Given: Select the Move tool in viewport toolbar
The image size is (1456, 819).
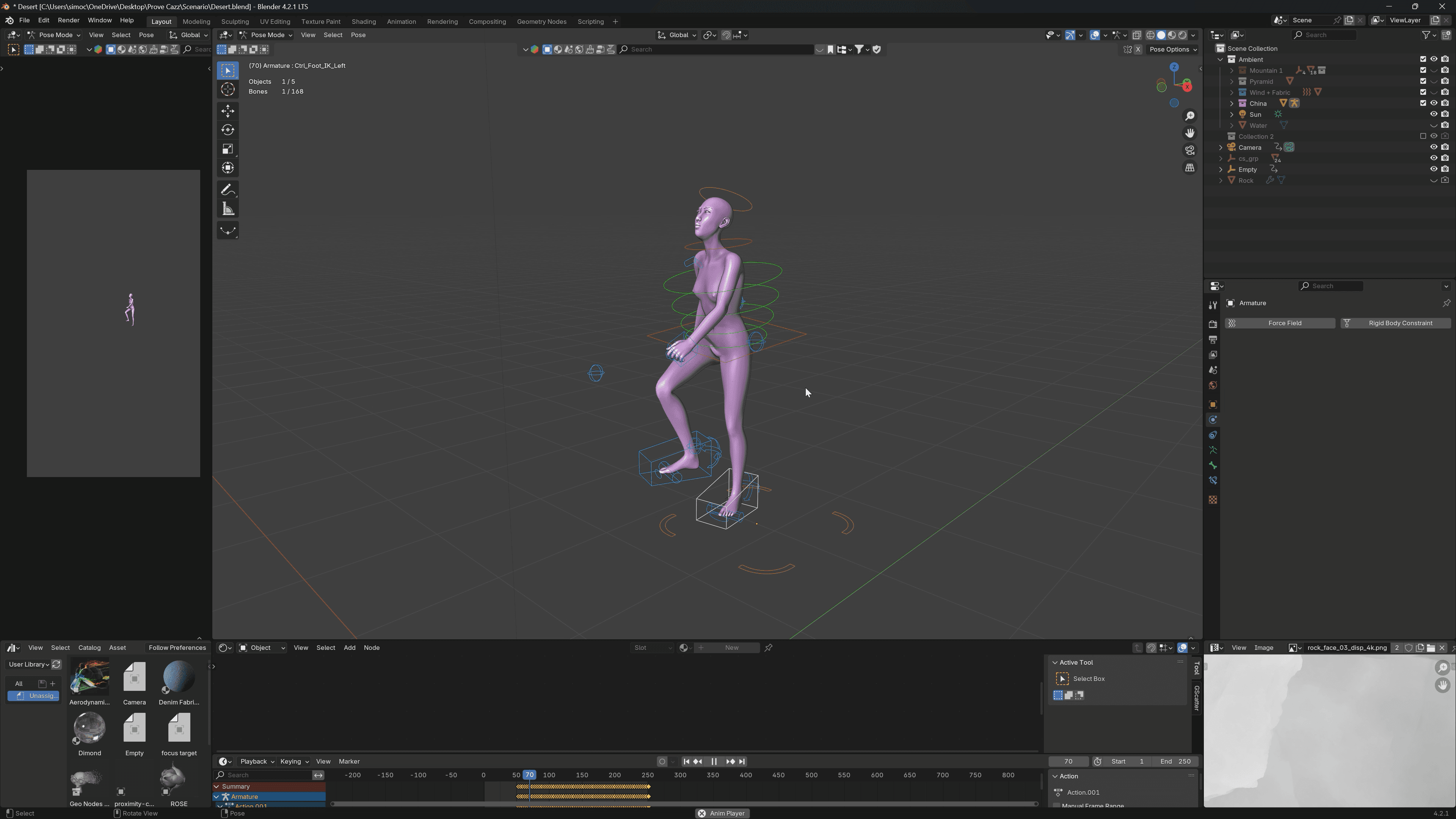Looking at the screenshot, I should click(x=228, y=111).
